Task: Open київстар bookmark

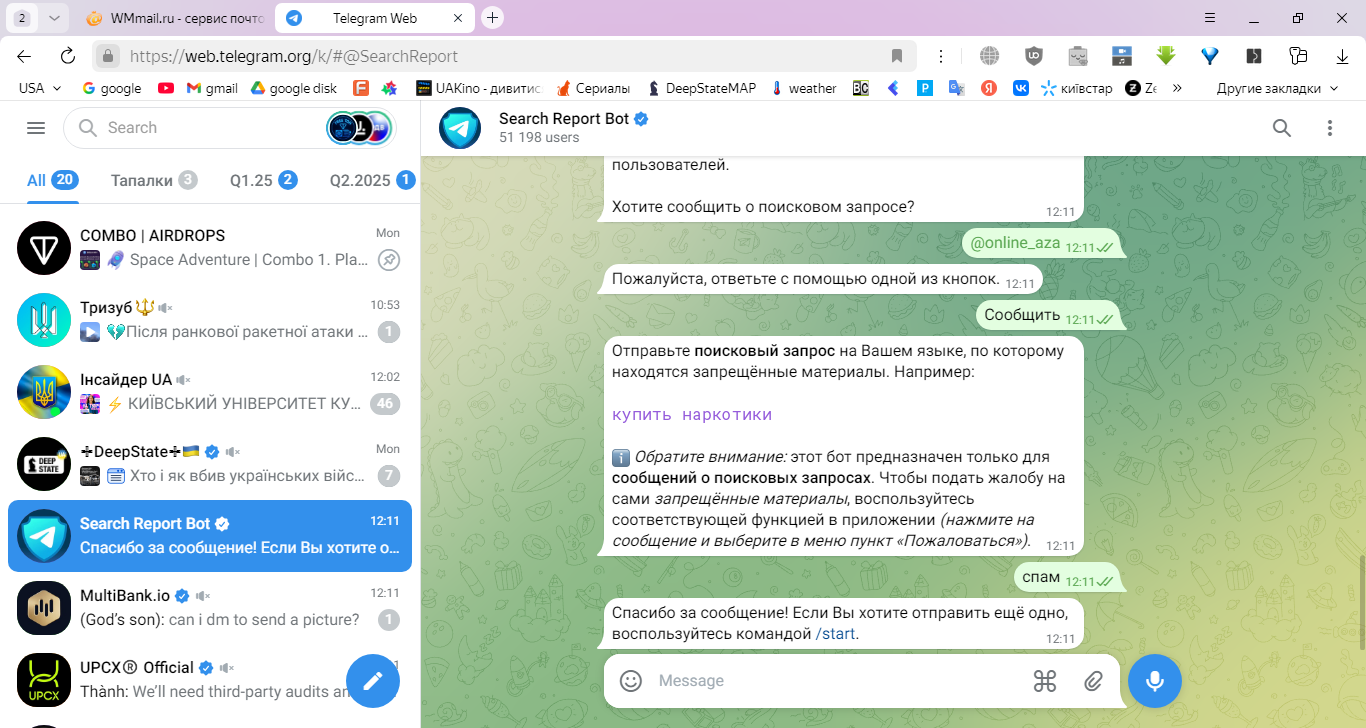Action: 1076,88
